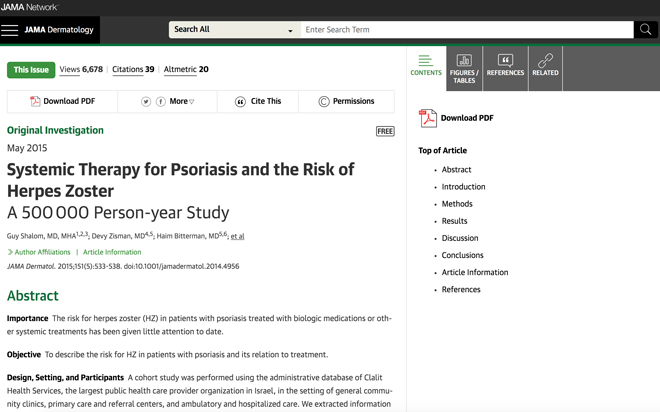Click the Cite This quotation-mark icon

(x=240, y=101)
